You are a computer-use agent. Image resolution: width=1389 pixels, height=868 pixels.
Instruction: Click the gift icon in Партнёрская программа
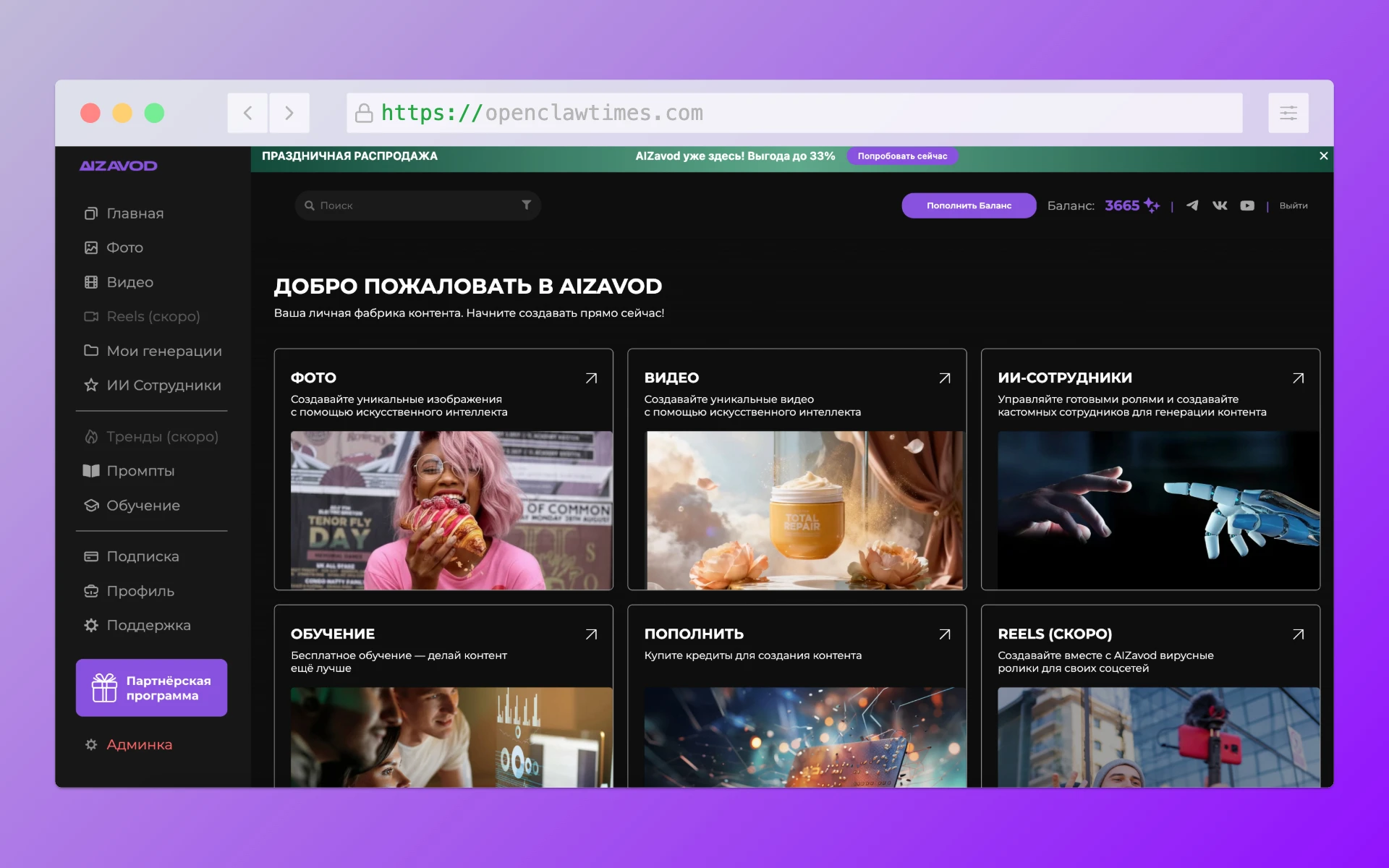click(104, 688)
